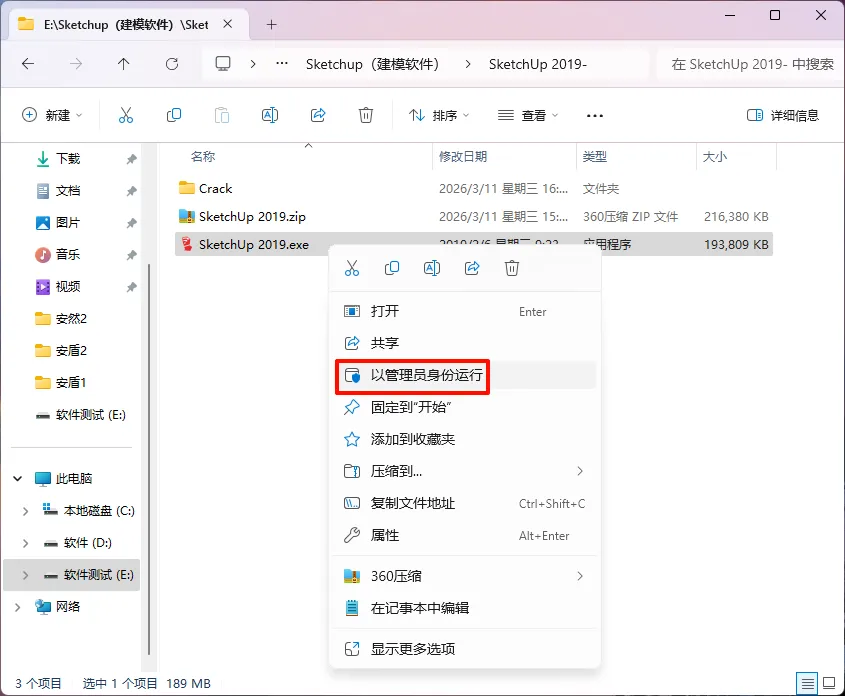The image size is (845, 696).
Task: Click the Sketchup（建模软件）breadcrumb
Action: click(x=373, y=64)
